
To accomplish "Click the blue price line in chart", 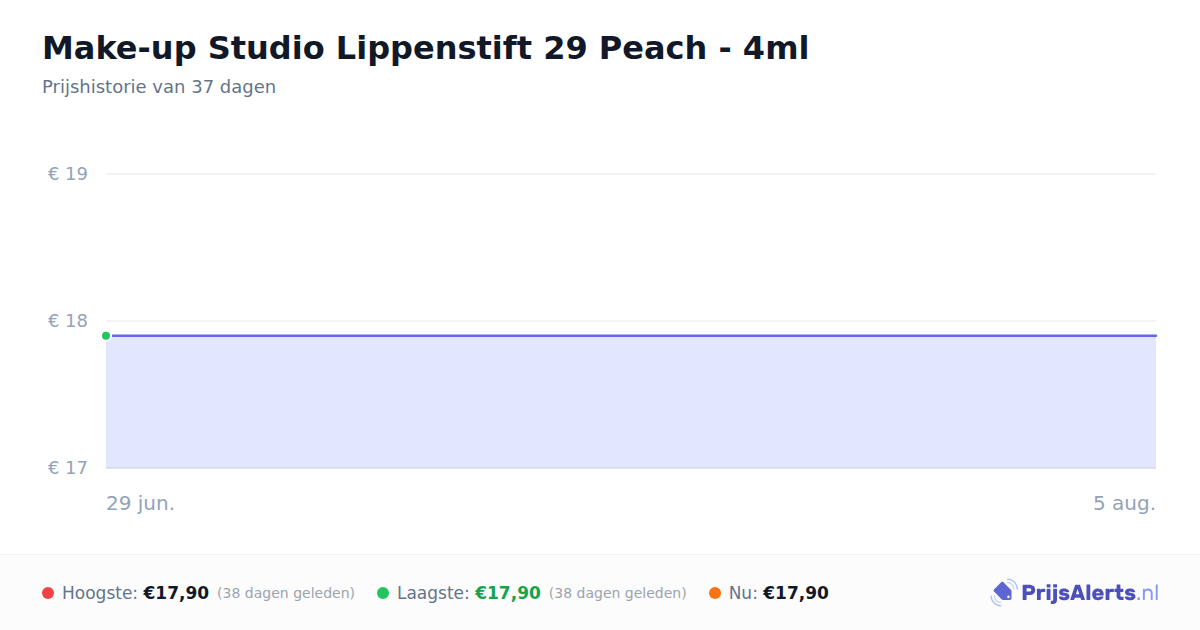I will tap(631, 336).
